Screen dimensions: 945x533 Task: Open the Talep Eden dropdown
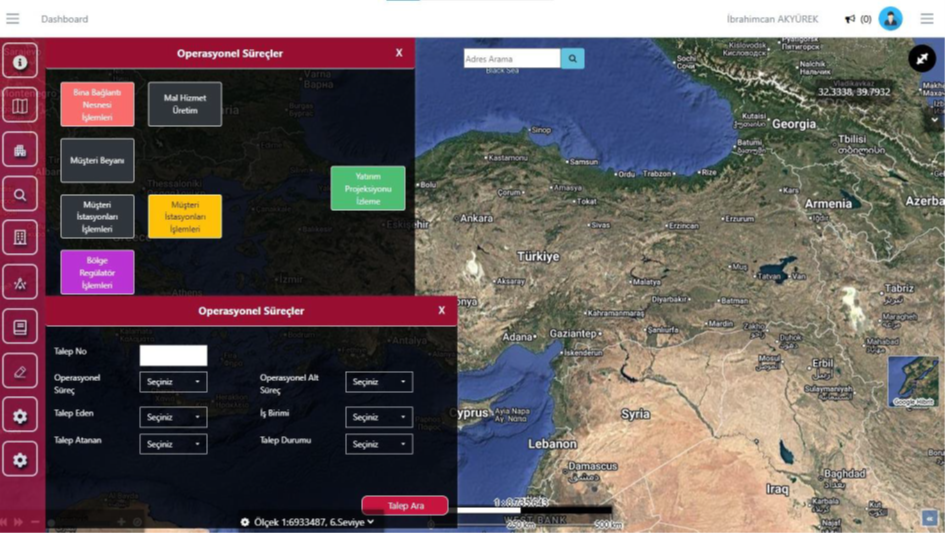[173, 417]
